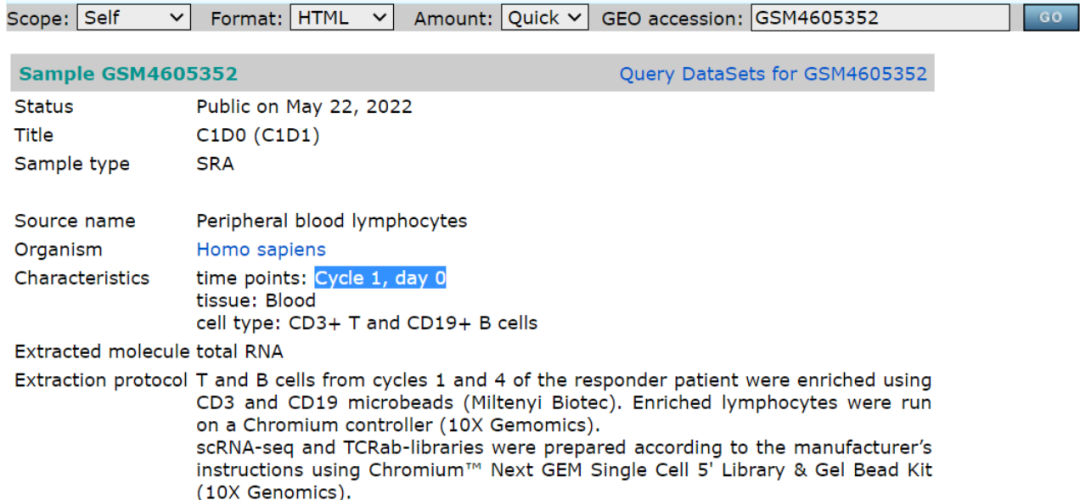Click the highlighted 'Cycle 1, day 0' text
Image resolution: width=1080 pixels, height=500 pixels.
point(380,278)
